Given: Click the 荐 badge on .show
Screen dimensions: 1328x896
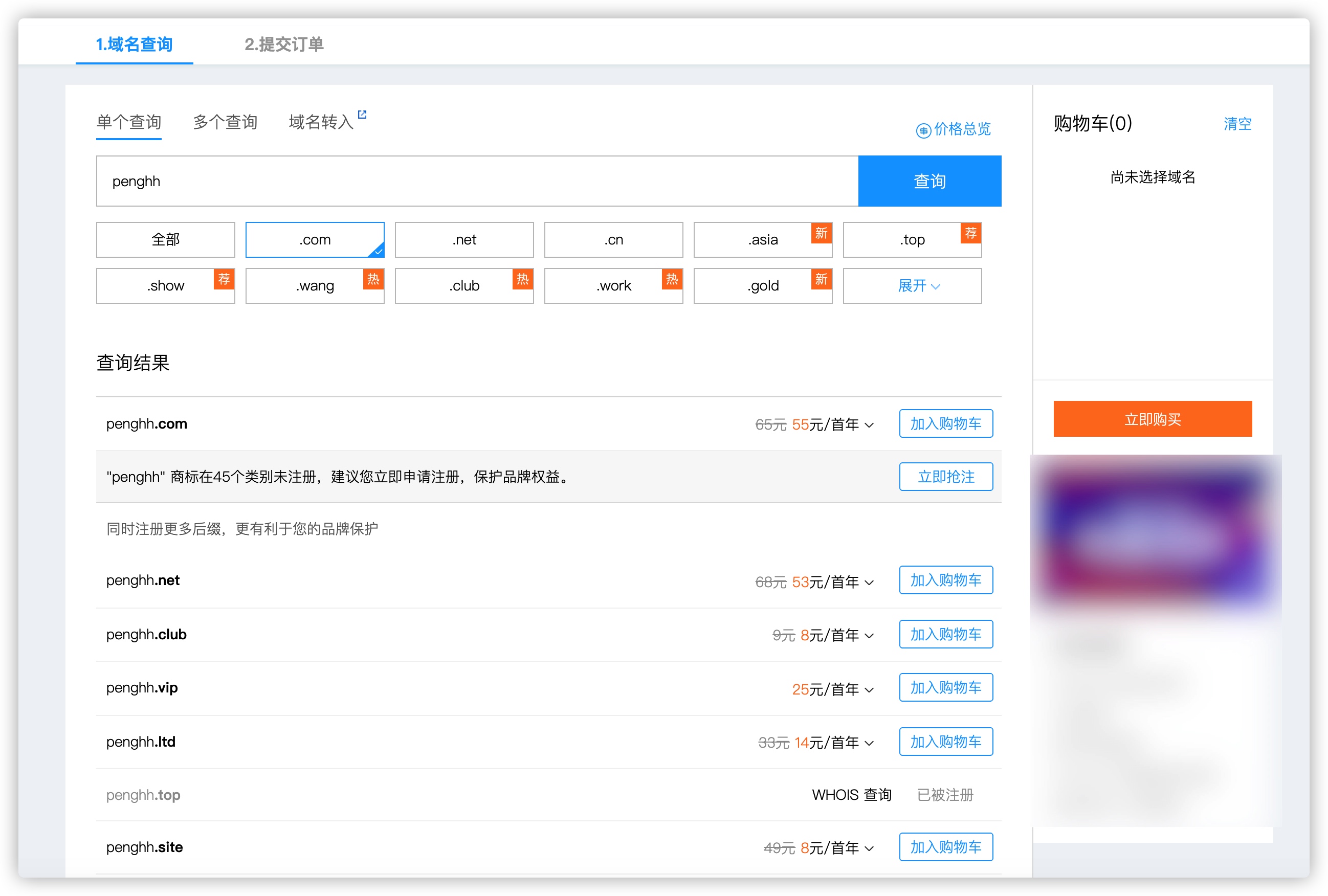Looking at the screenshot, I should (224, 279).
